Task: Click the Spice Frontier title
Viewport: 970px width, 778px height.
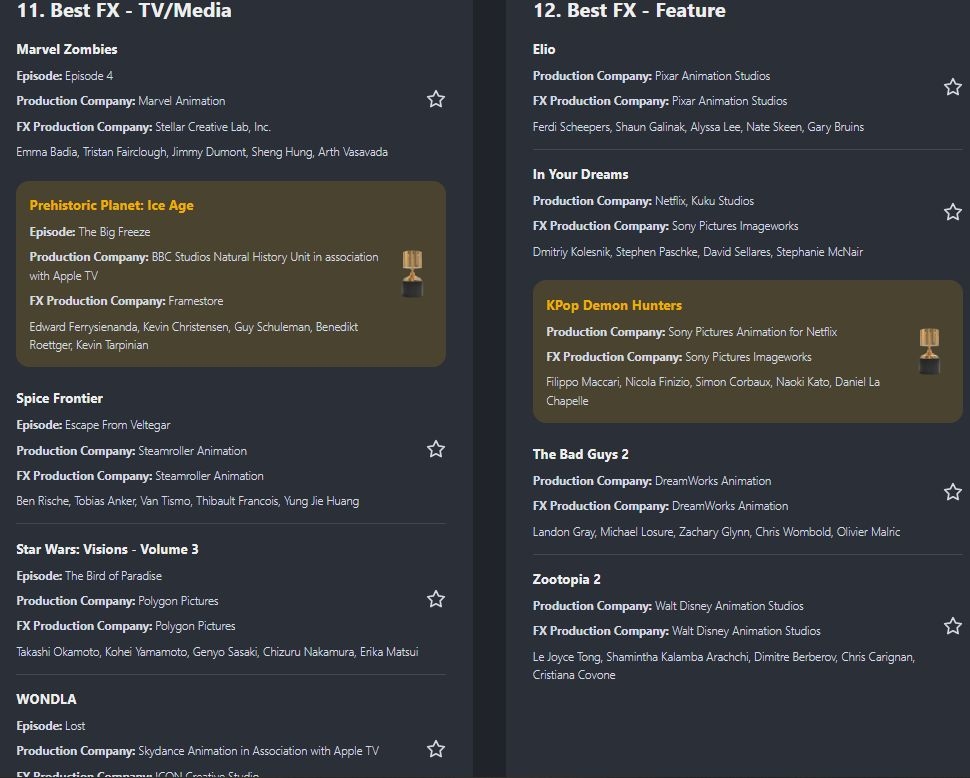Action: click(x=59, y=398)
